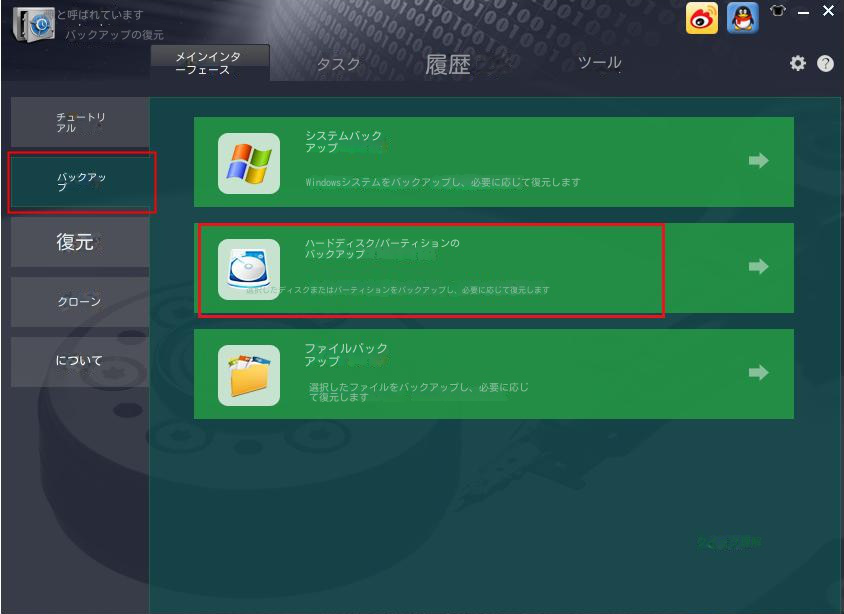Switch to the 履歴 tab

(x=448, y=65)
